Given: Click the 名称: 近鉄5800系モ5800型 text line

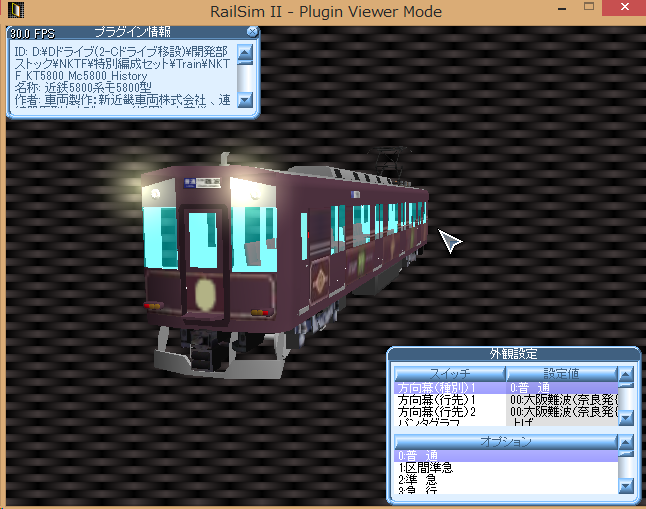Looking at the screenshot, I should 83,87.
